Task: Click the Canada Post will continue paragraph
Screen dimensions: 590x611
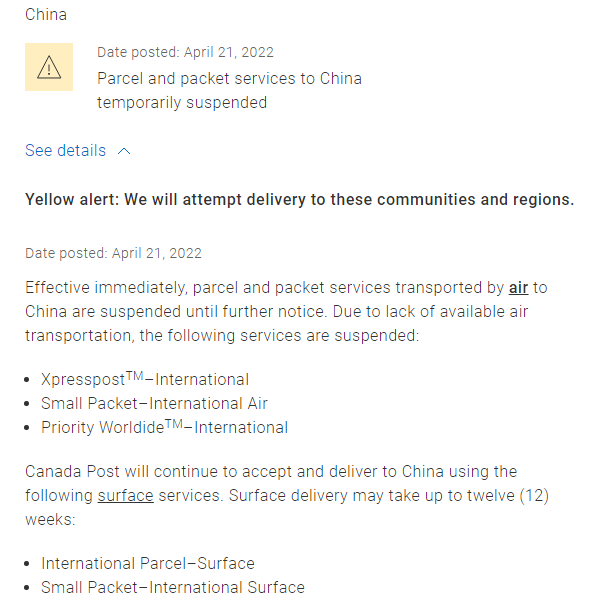Action: point(287,496)
